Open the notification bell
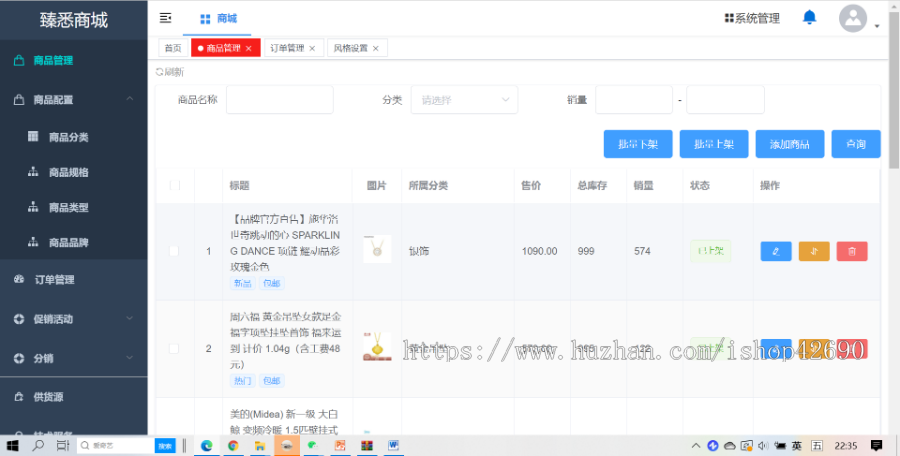This screenshot has width=900, height=456. click(809, 17)
